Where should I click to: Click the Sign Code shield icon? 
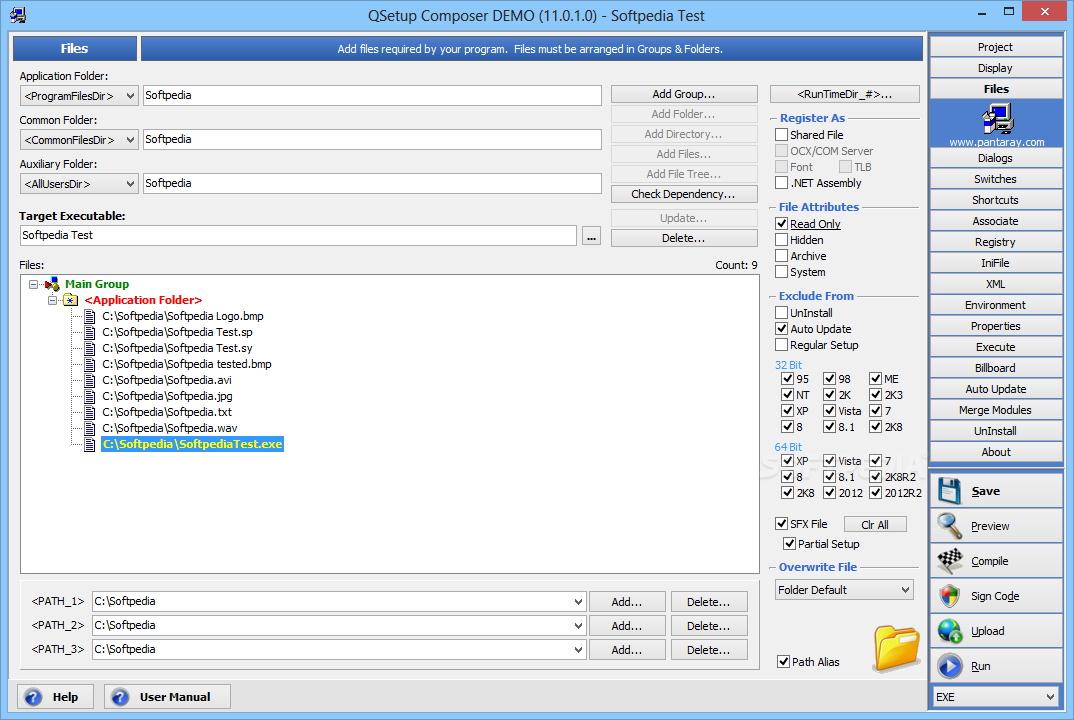(x=950, y=596)
